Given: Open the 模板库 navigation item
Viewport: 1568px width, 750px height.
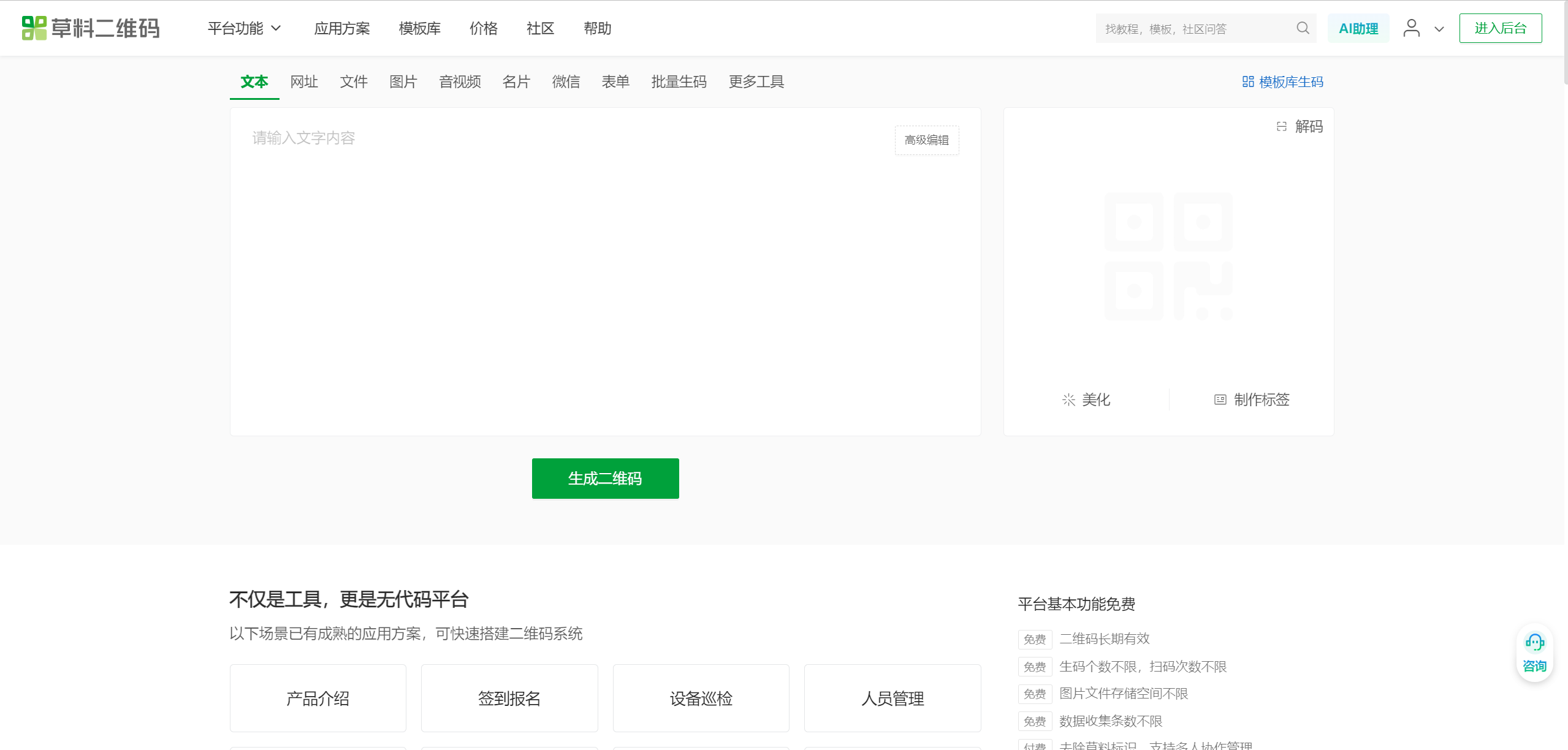Looking at the screenshot, I should point(419,28).
